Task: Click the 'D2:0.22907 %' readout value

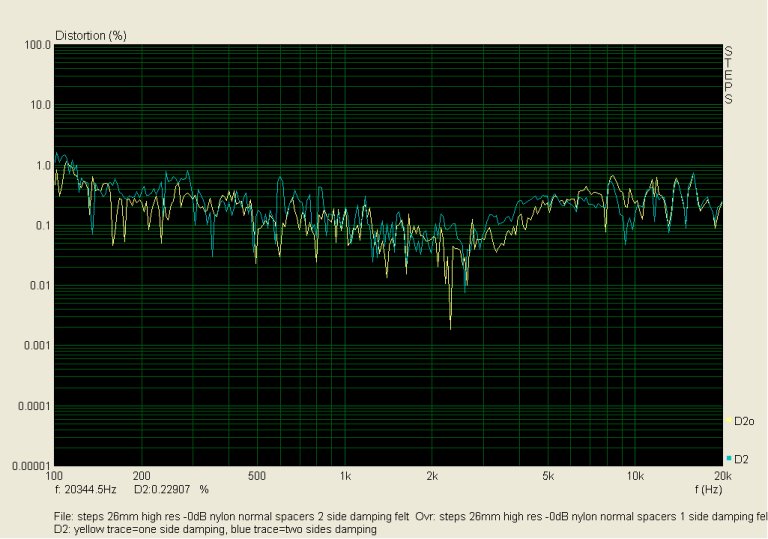Action: coord(171,489)
